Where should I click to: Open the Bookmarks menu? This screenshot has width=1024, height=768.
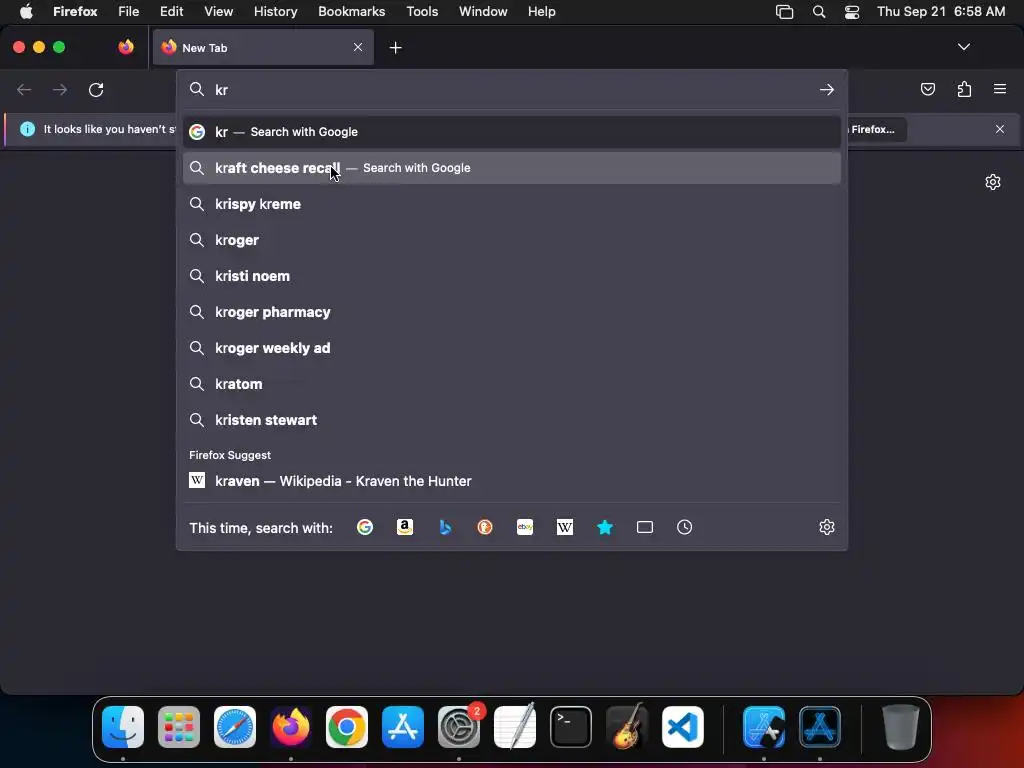point(351,11)
